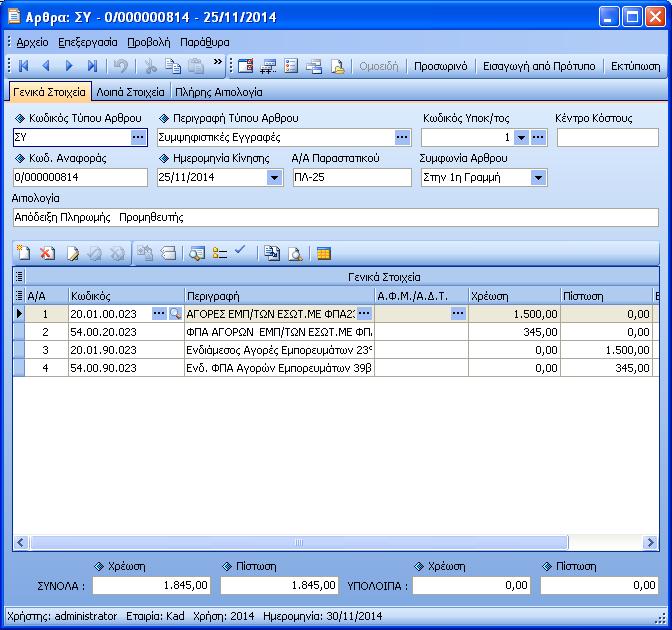
Task: Click the Προσωρινό button
Action: click(x=440, y=66)
